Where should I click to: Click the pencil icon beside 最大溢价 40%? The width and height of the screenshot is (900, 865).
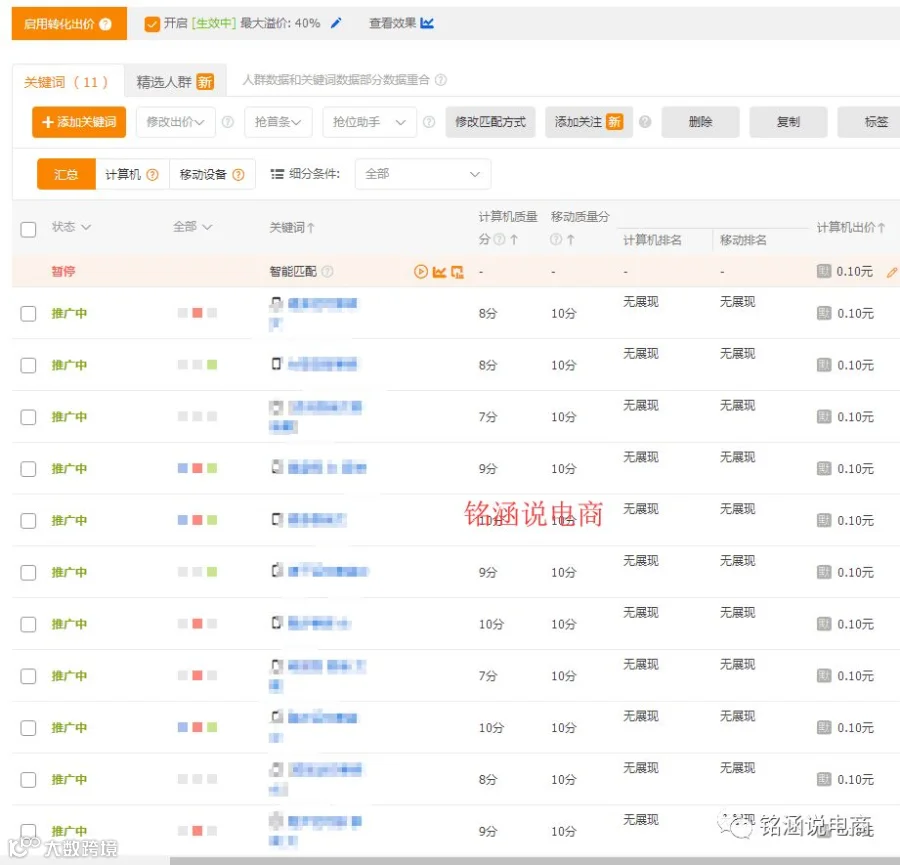pyautogui.click(x=336, y=24)
